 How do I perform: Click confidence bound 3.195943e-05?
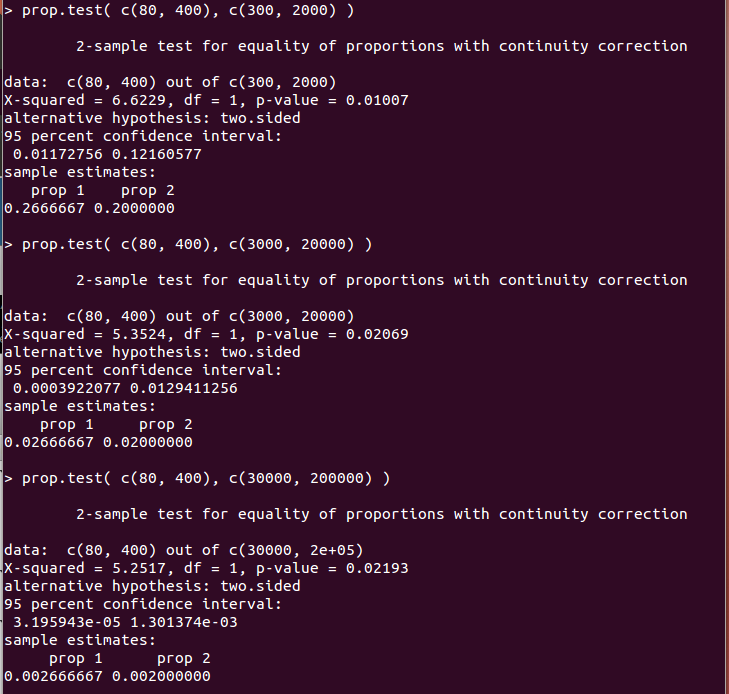coord(66,622)
